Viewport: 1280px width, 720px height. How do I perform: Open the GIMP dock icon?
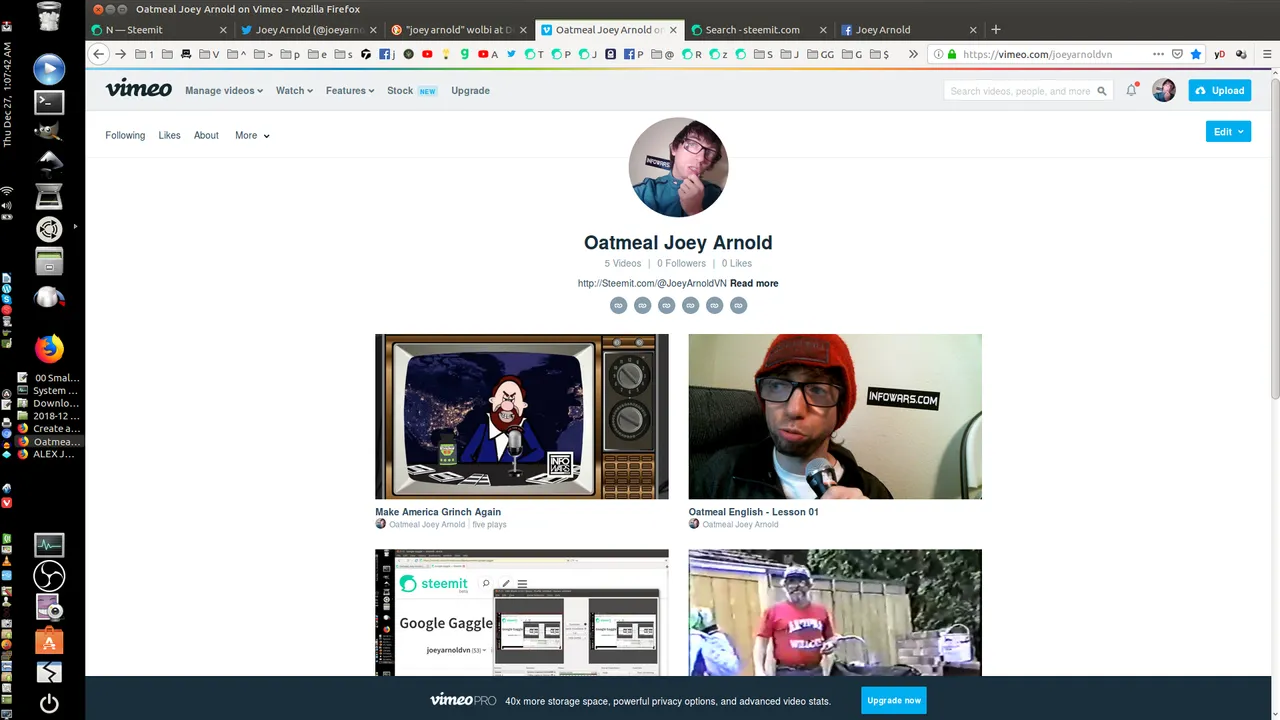49,131
